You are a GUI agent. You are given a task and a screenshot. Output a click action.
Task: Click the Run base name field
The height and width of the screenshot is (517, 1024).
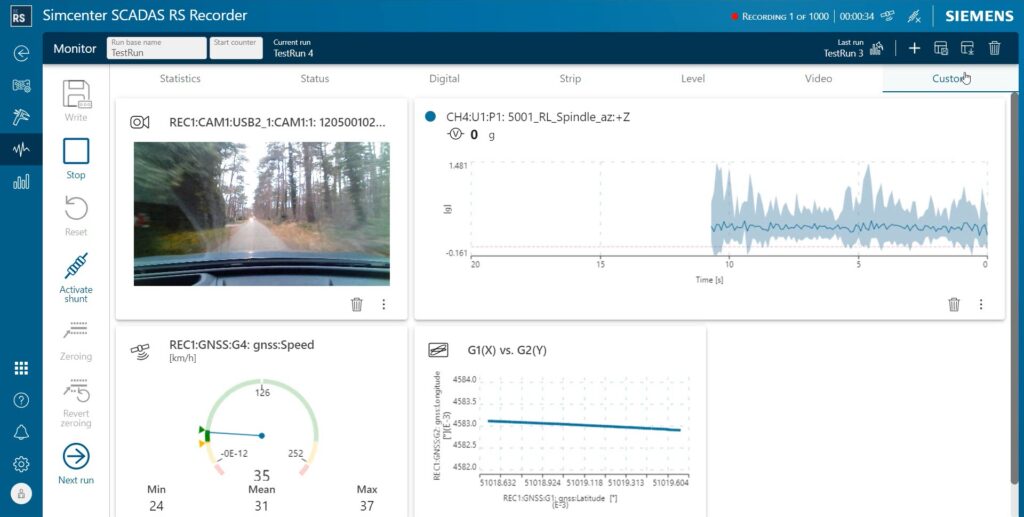155,53
